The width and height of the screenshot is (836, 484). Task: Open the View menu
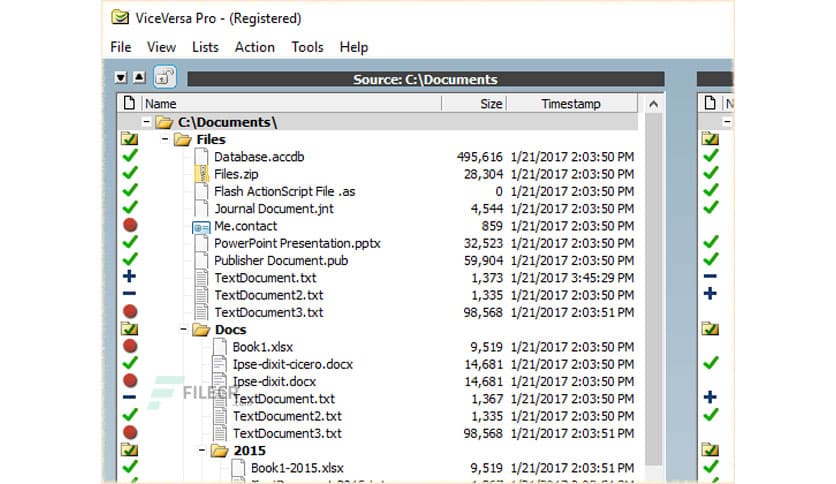point(161,47)
